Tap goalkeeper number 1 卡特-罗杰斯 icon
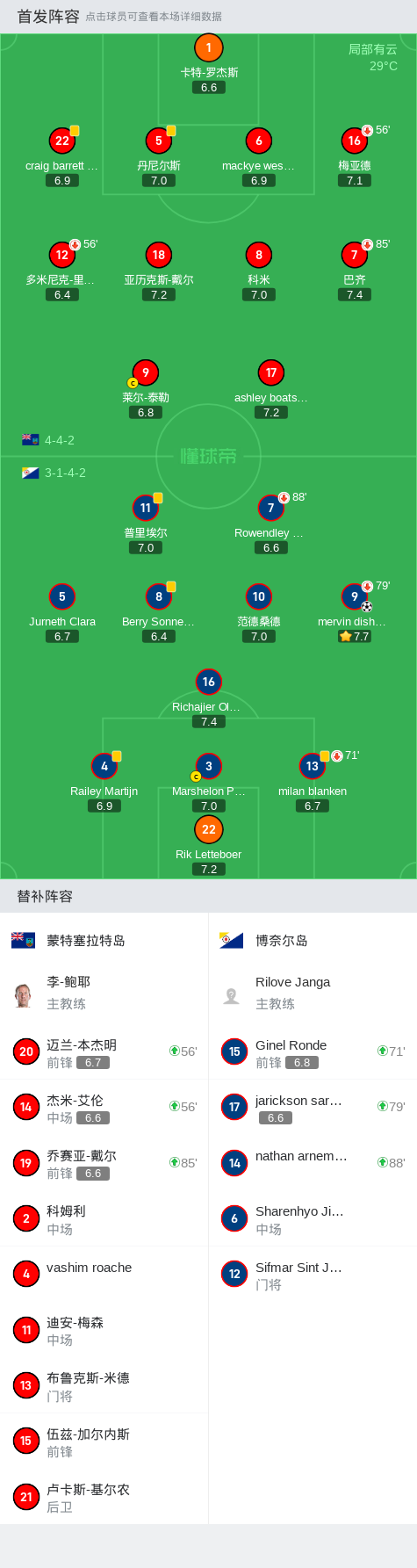417x1568 pixels. click(x=208, y=48)
